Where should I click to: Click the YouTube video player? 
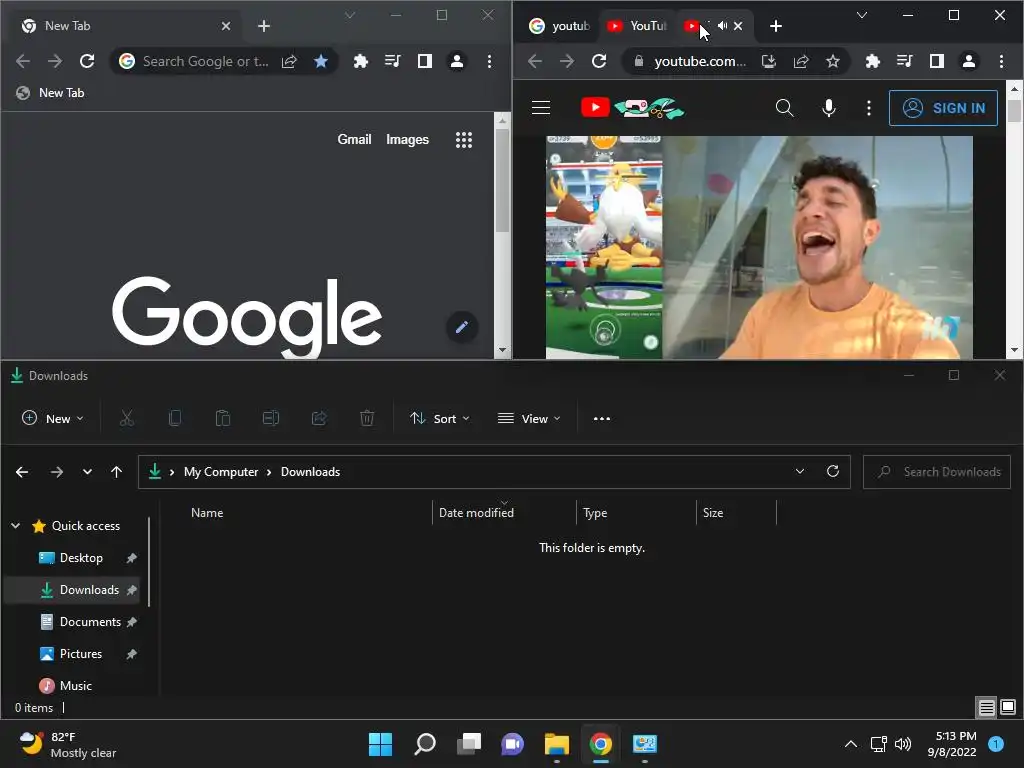[759, 247]
